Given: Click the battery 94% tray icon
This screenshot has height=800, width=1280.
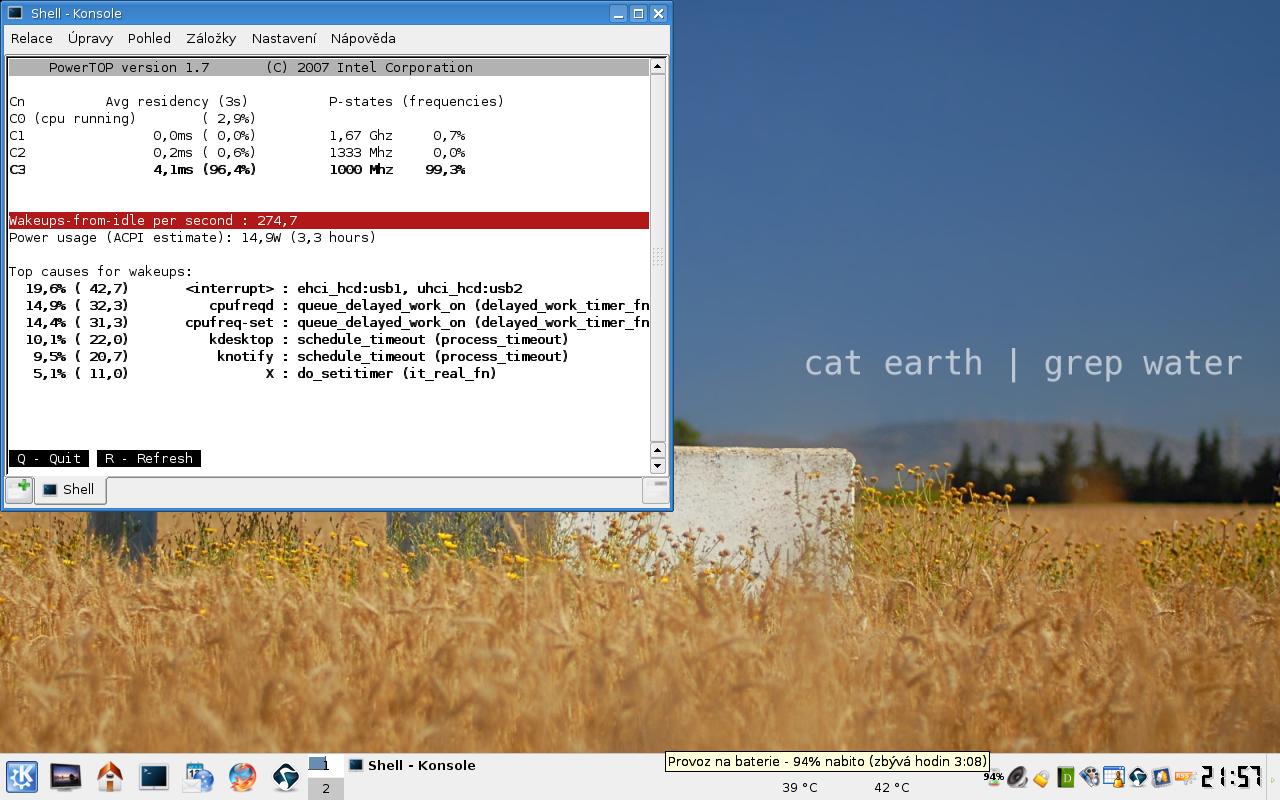Looking at the screenshot, I should [993, 777].
